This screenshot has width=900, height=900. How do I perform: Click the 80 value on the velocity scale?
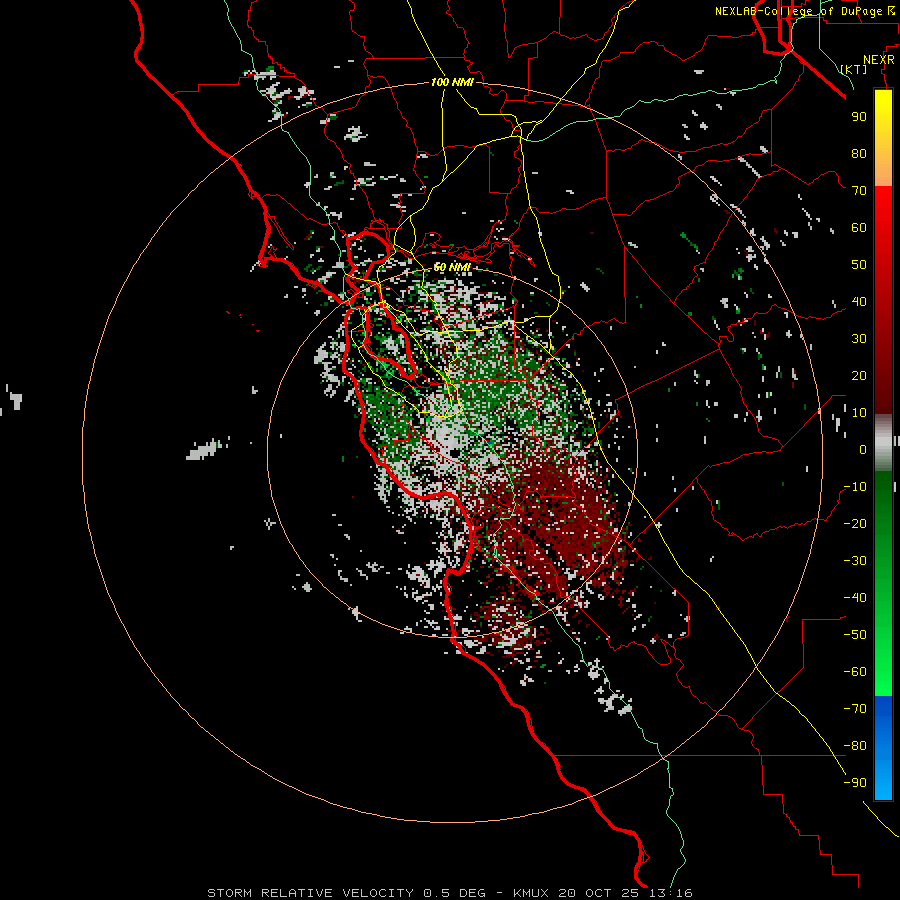tap(859, 153)
